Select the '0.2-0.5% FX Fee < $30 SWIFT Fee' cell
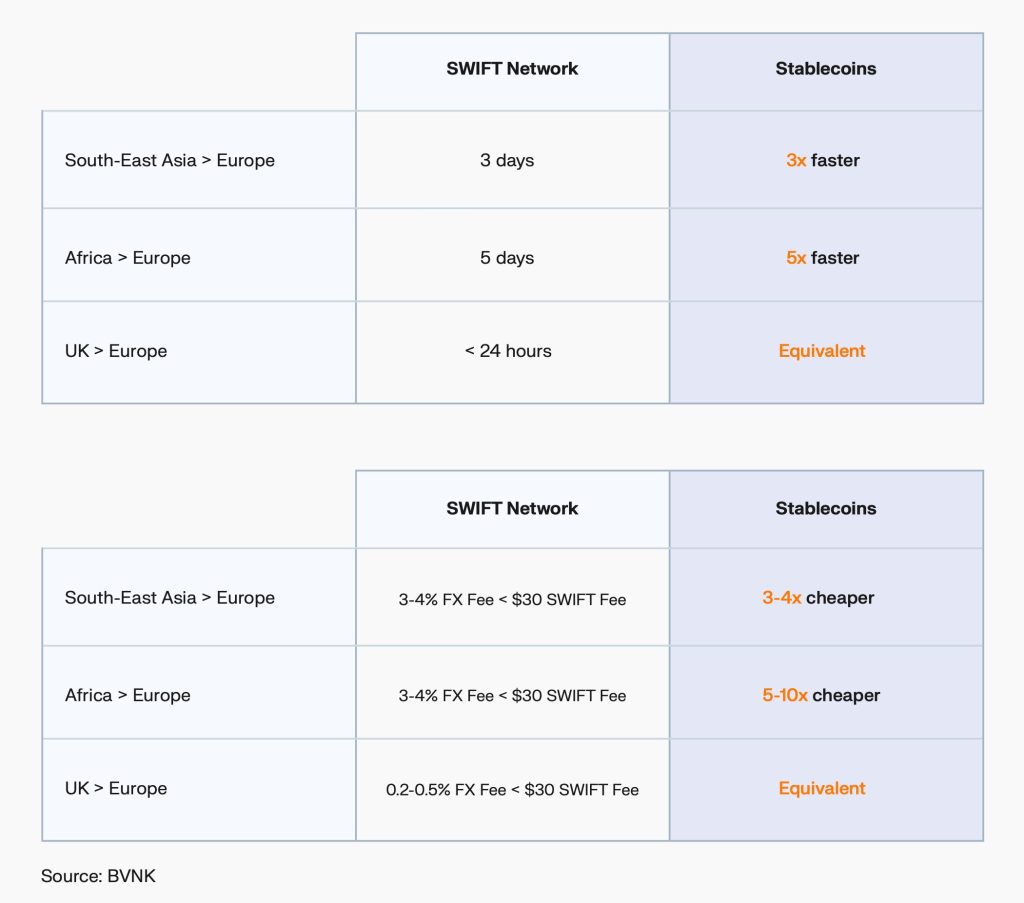The height and width of the screenshot is (903, 1024). [x=513, y=789]
